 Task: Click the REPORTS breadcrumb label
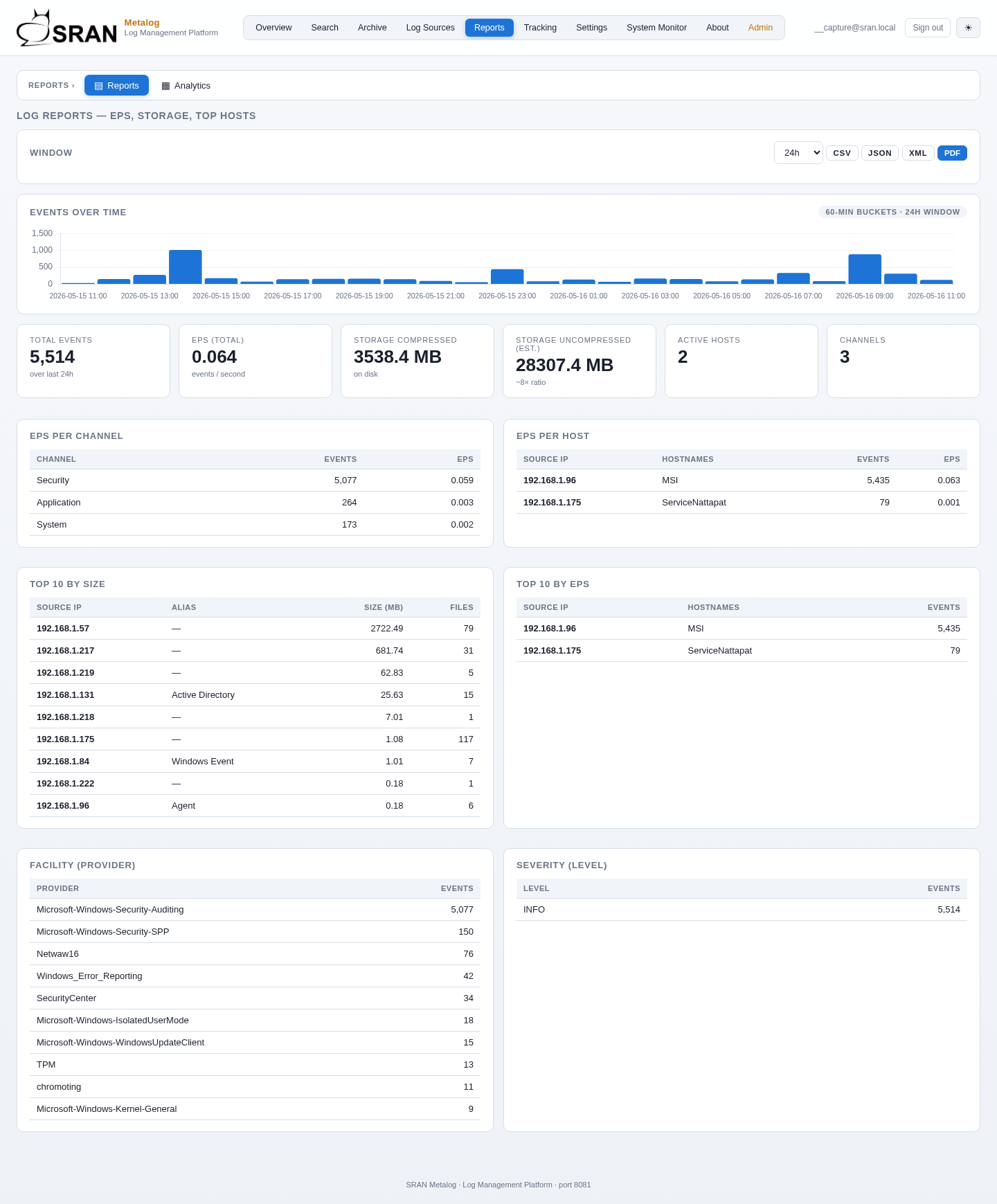(51, 85)
